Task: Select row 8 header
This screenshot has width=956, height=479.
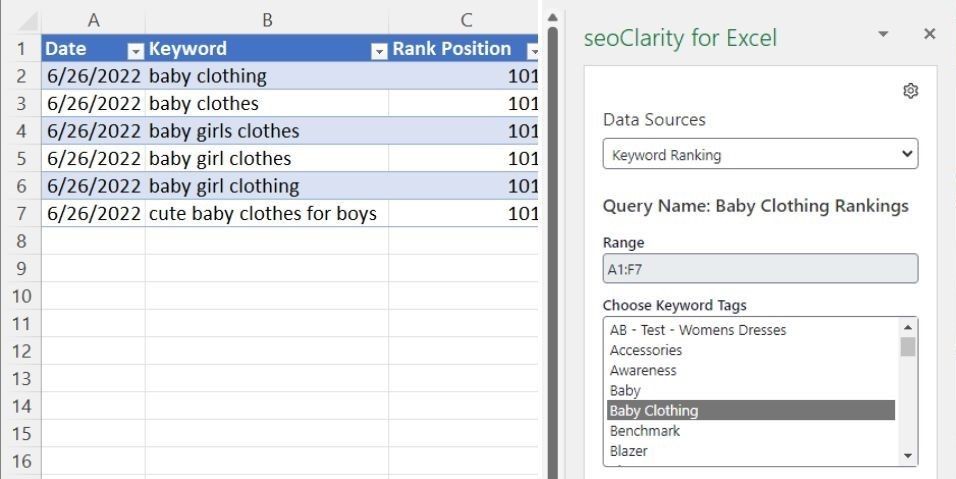Action: pyautogui.click(x=21, y=241)
